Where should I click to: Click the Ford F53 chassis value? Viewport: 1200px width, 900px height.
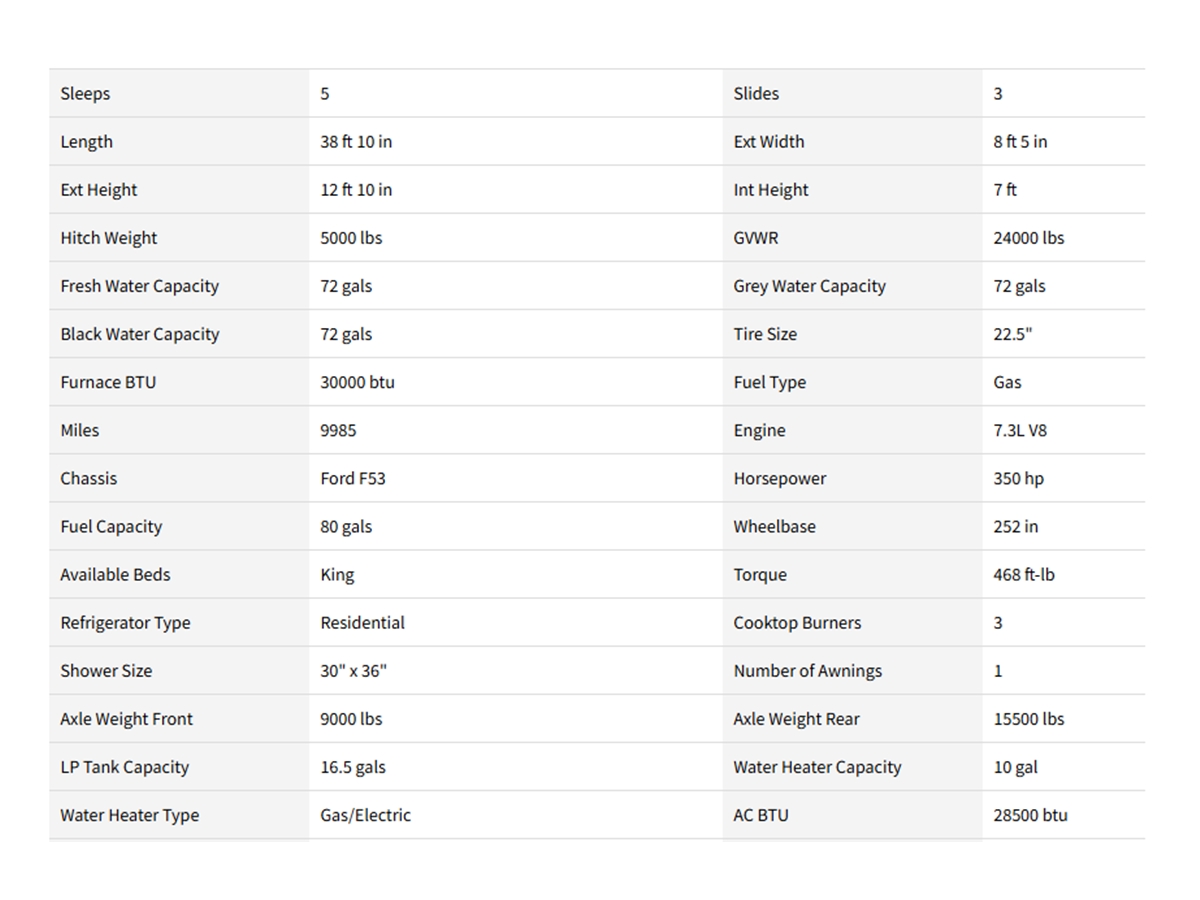(x=352, y=478)
